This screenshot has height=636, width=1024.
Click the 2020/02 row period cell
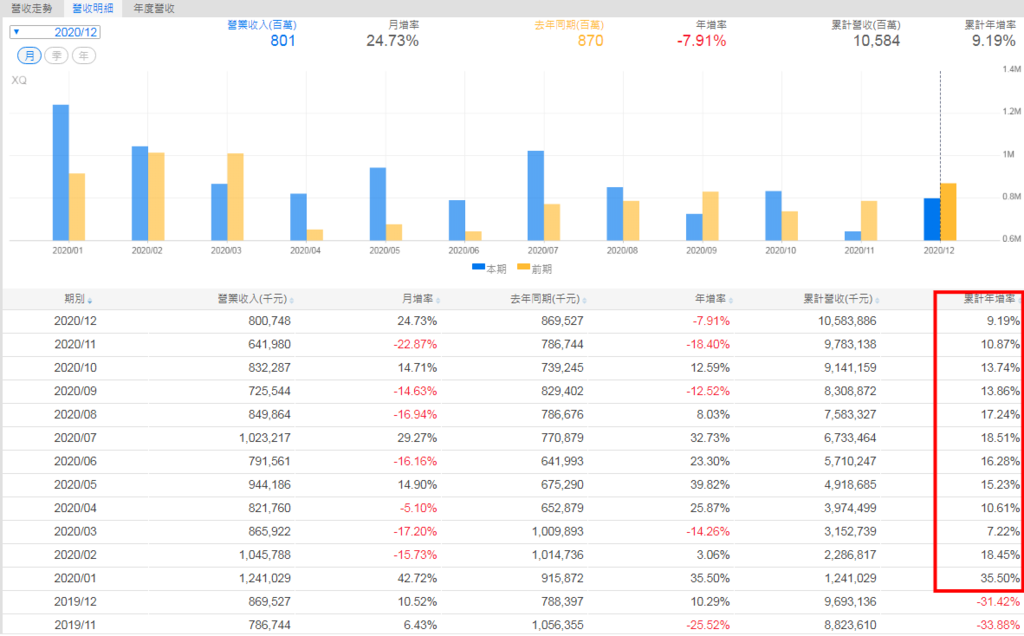pos(75,555)
